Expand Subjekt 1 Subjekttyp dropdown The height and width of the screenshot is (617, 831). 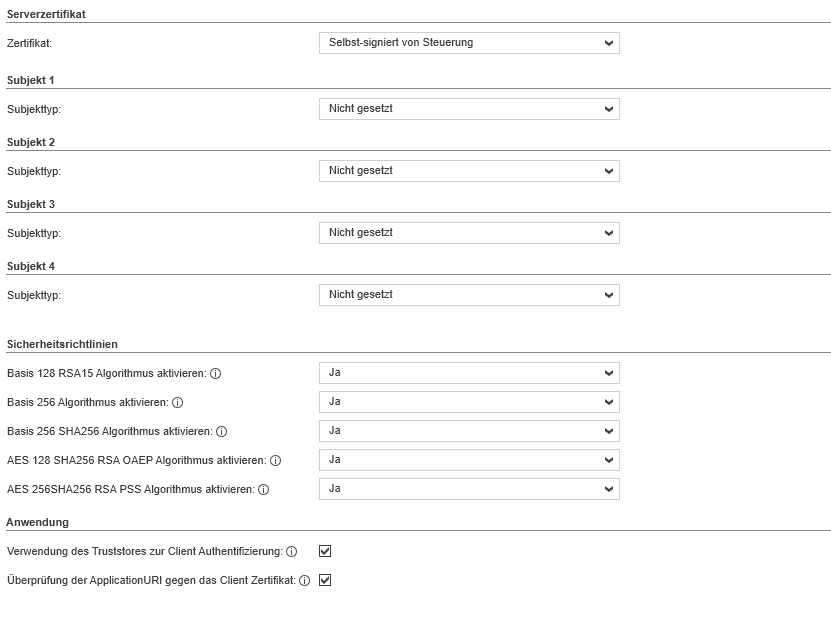coord(469,109)
